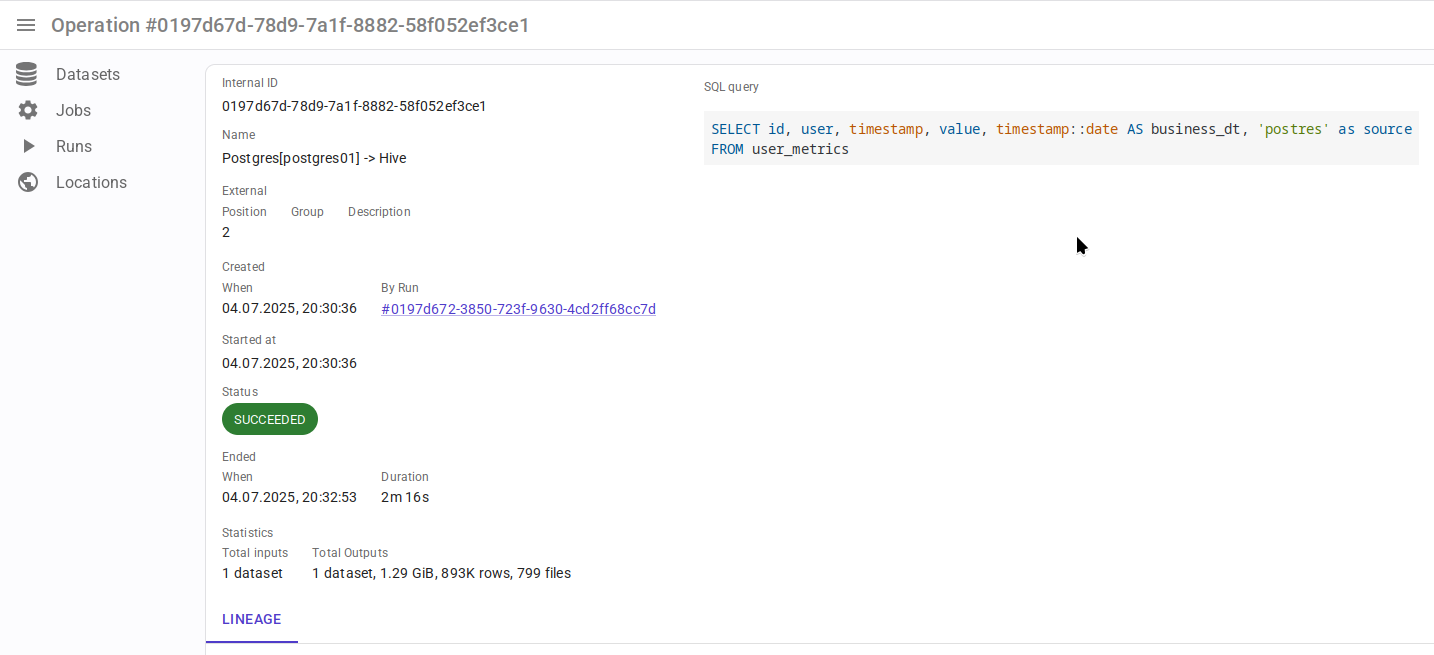Image resolution: width=1434 pixels, height=655 pixels.
Task: Click the operation title in header
Action: point(290,25)
